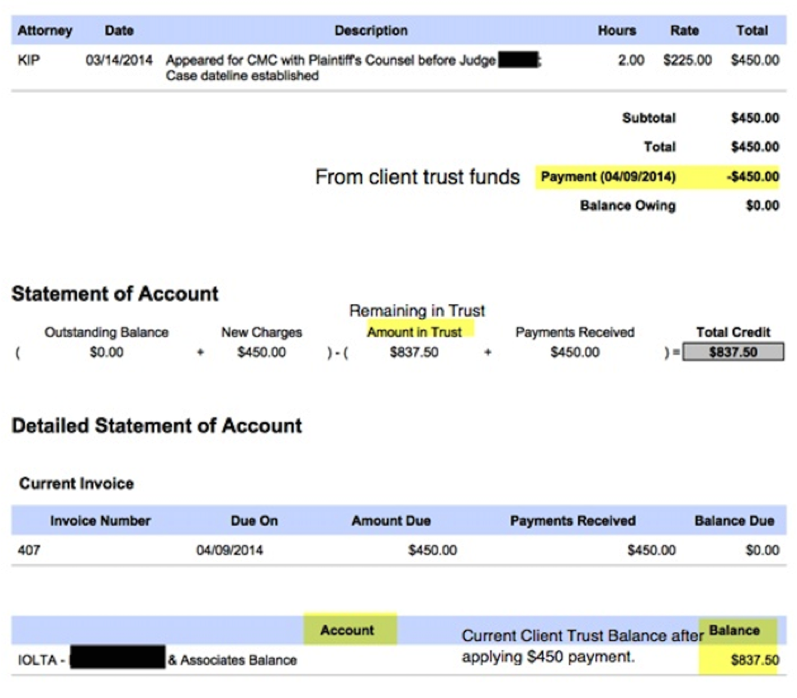Image resolution: width=797 pixels, height=698 pixels.
Task: Click the Due On column header
Action: click(x=254, y=521)
